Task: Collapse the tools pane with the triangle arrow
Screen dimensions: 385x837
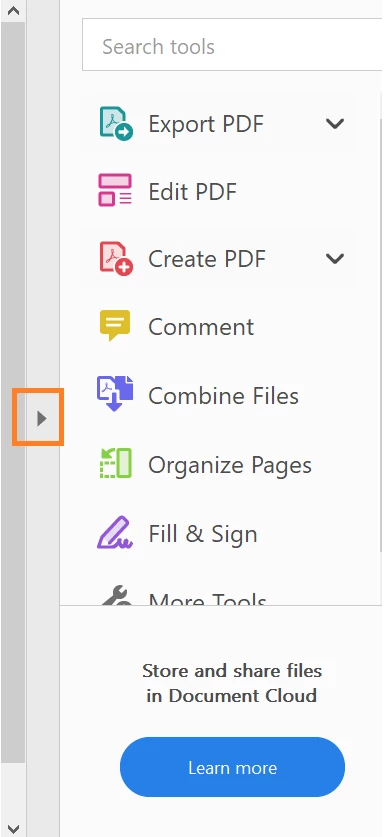Action: 42,418
